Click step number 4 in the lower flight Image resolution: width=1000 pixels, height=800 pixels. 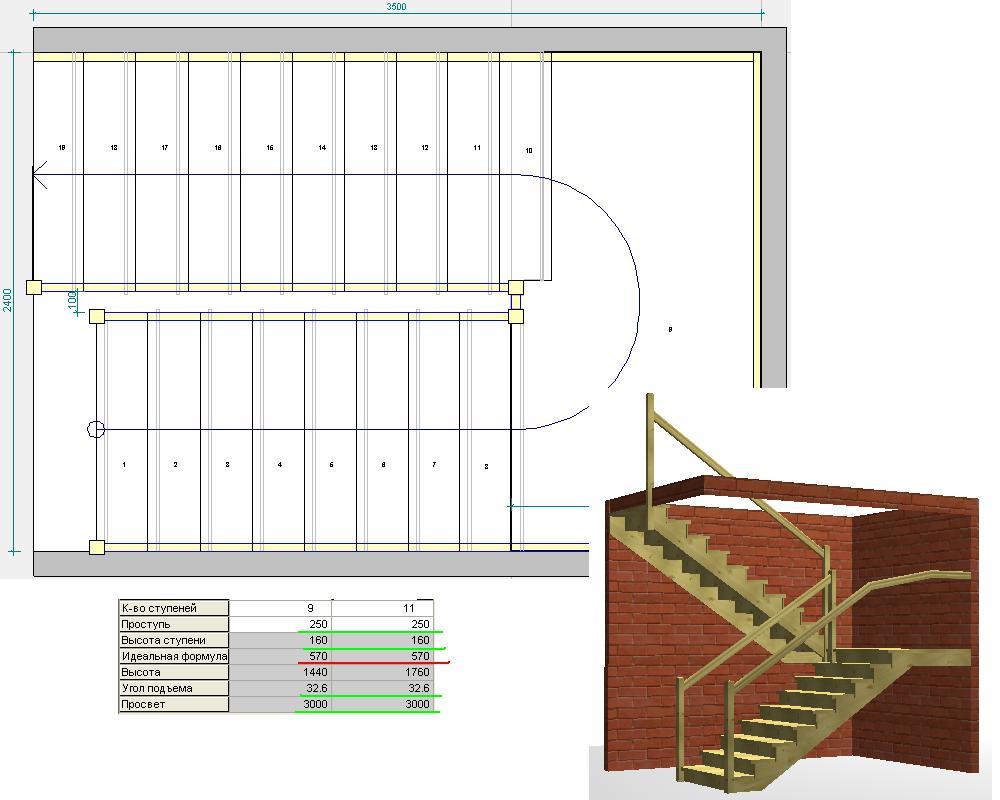(279, 464)
